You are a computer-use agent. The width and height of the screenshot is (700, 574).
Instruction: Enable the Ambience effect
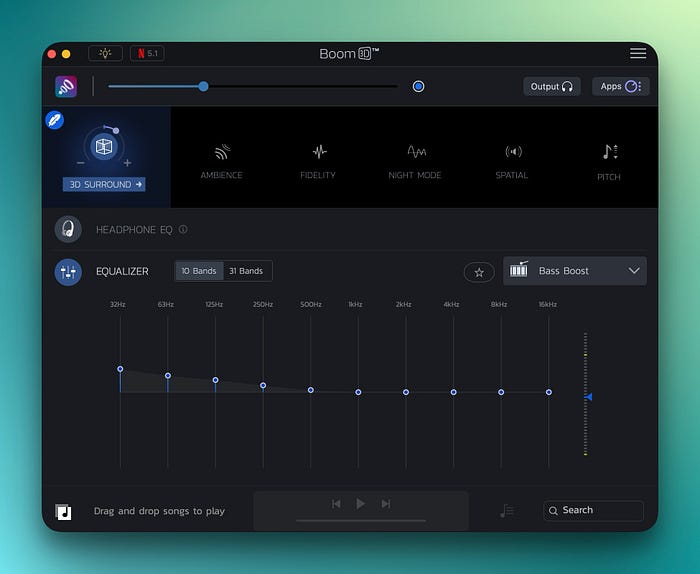tap(221, 161)
